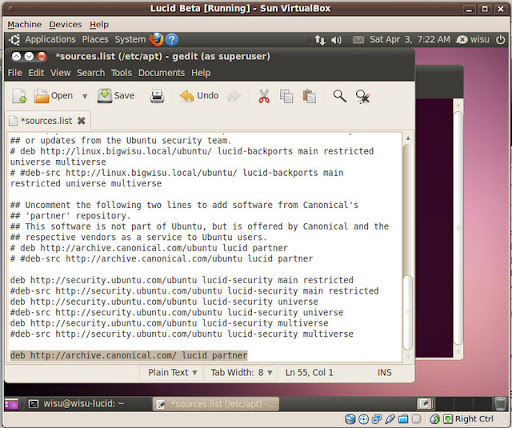Open the VirtualBox Machine menu
This screenshot has width=512, height=428.
(24, 24)
